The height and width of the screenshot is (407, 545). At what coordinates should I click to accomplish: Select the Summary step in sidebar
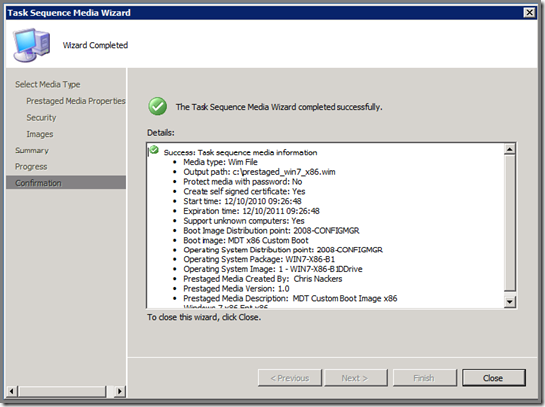32,150
